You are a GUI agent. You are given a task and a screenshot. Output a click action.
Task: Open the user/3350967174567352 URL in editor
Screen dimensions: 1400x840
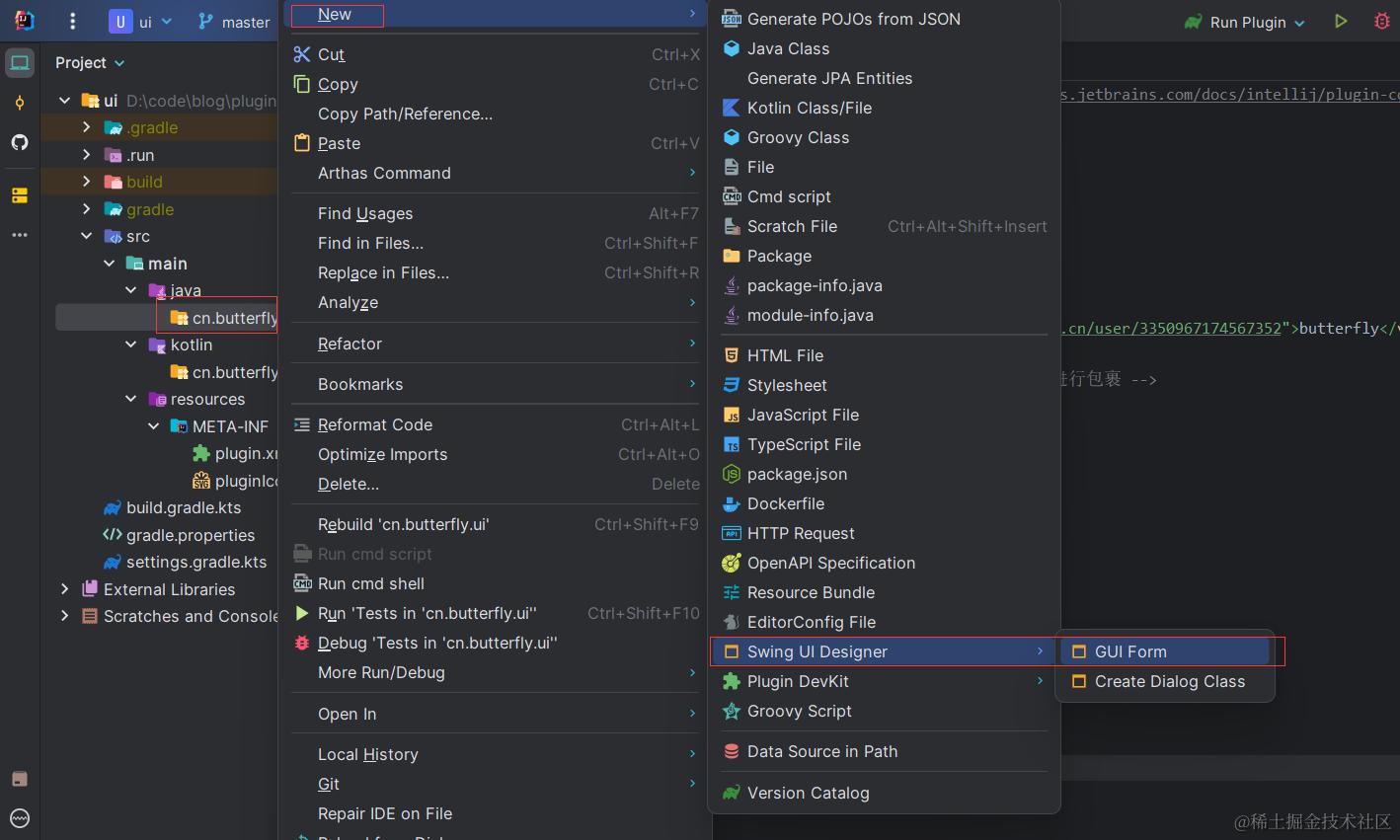tap(1172, 329)
